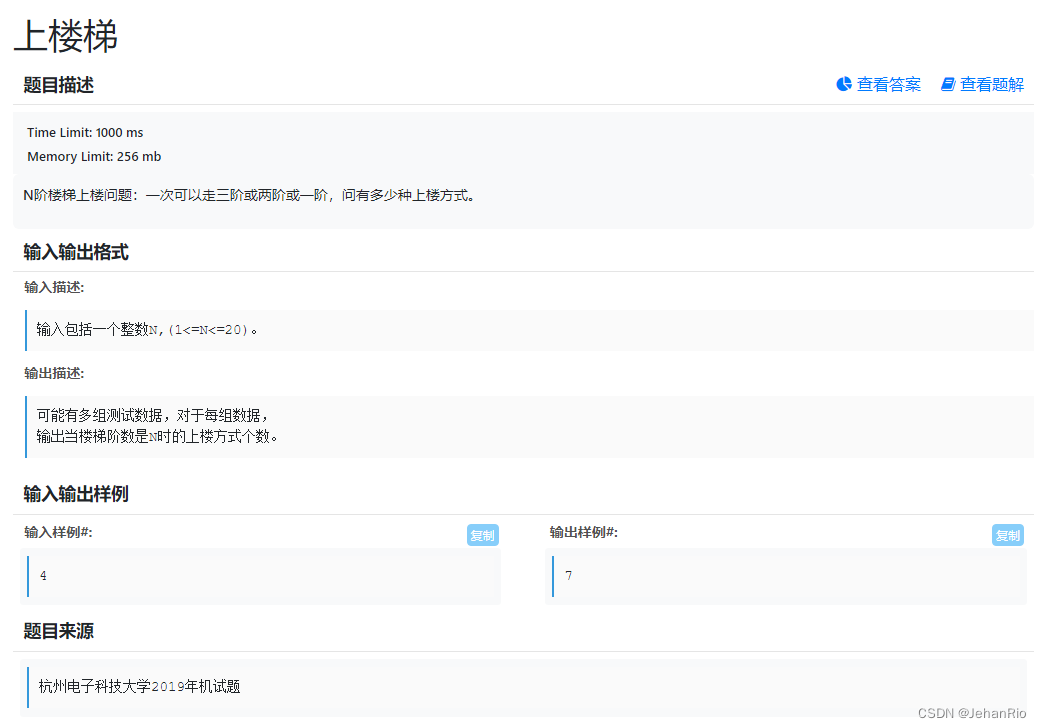Click the line 输出当楼梯阶数是N时的上楼方式个数。
The width and height of the screenshot is (1041, 728).
[157, 437]
